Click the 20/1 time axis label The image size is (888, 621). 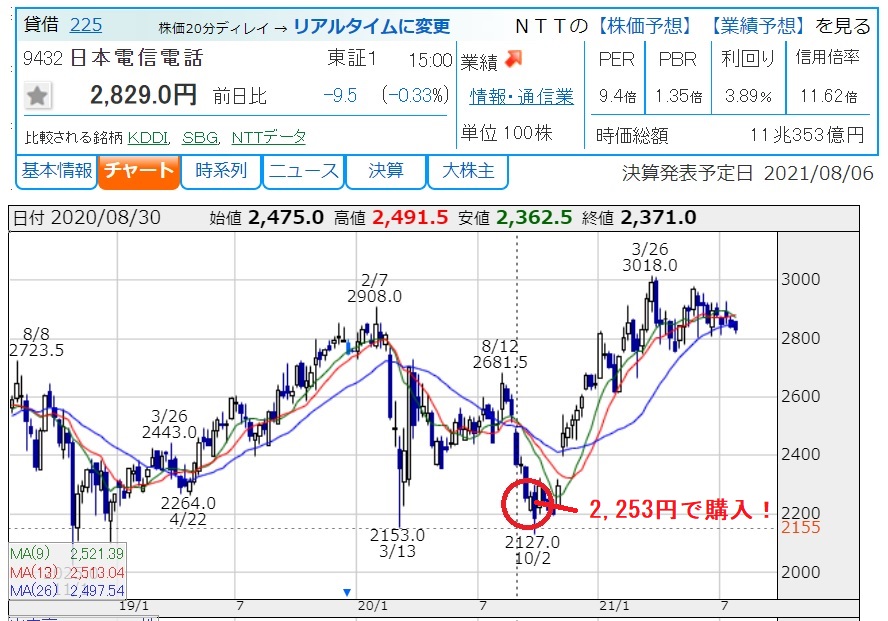point(373,606)
